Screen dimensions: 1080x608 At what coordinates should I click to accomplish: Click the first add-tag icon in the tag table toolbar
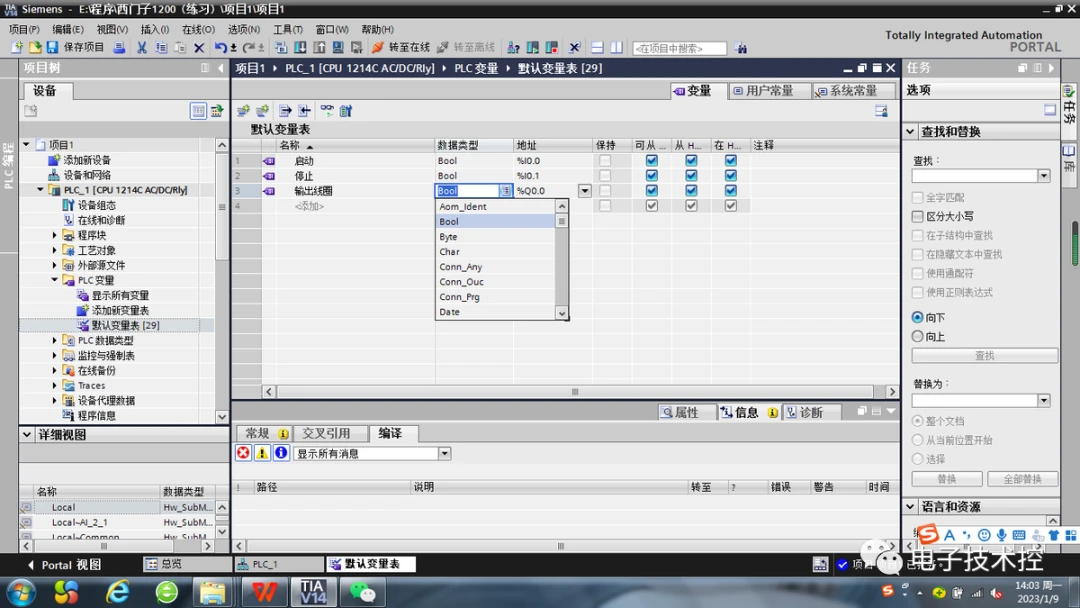[x=243, y=111]
